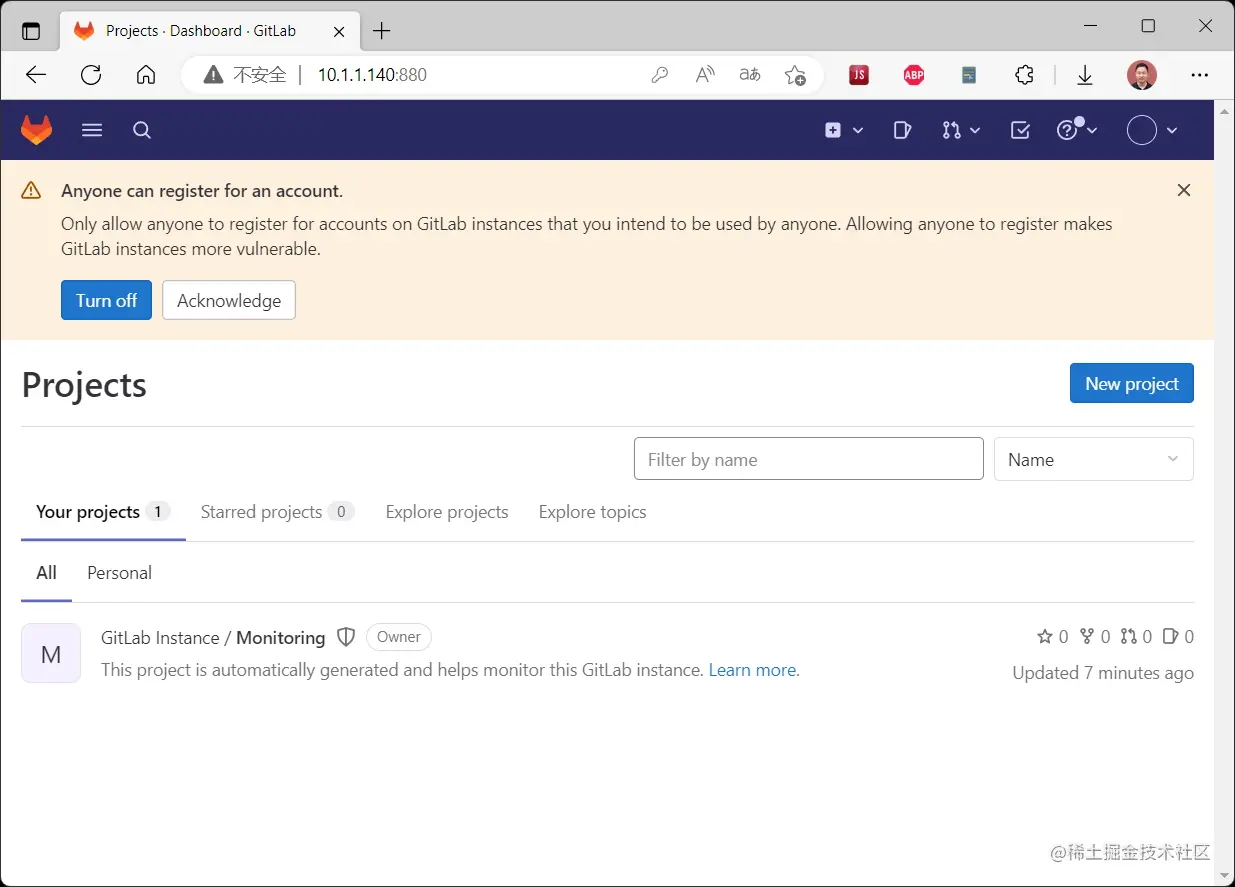Screen dimensions: 1235x887
Task: Open Explore projects tab
Action: coord(447,512)
